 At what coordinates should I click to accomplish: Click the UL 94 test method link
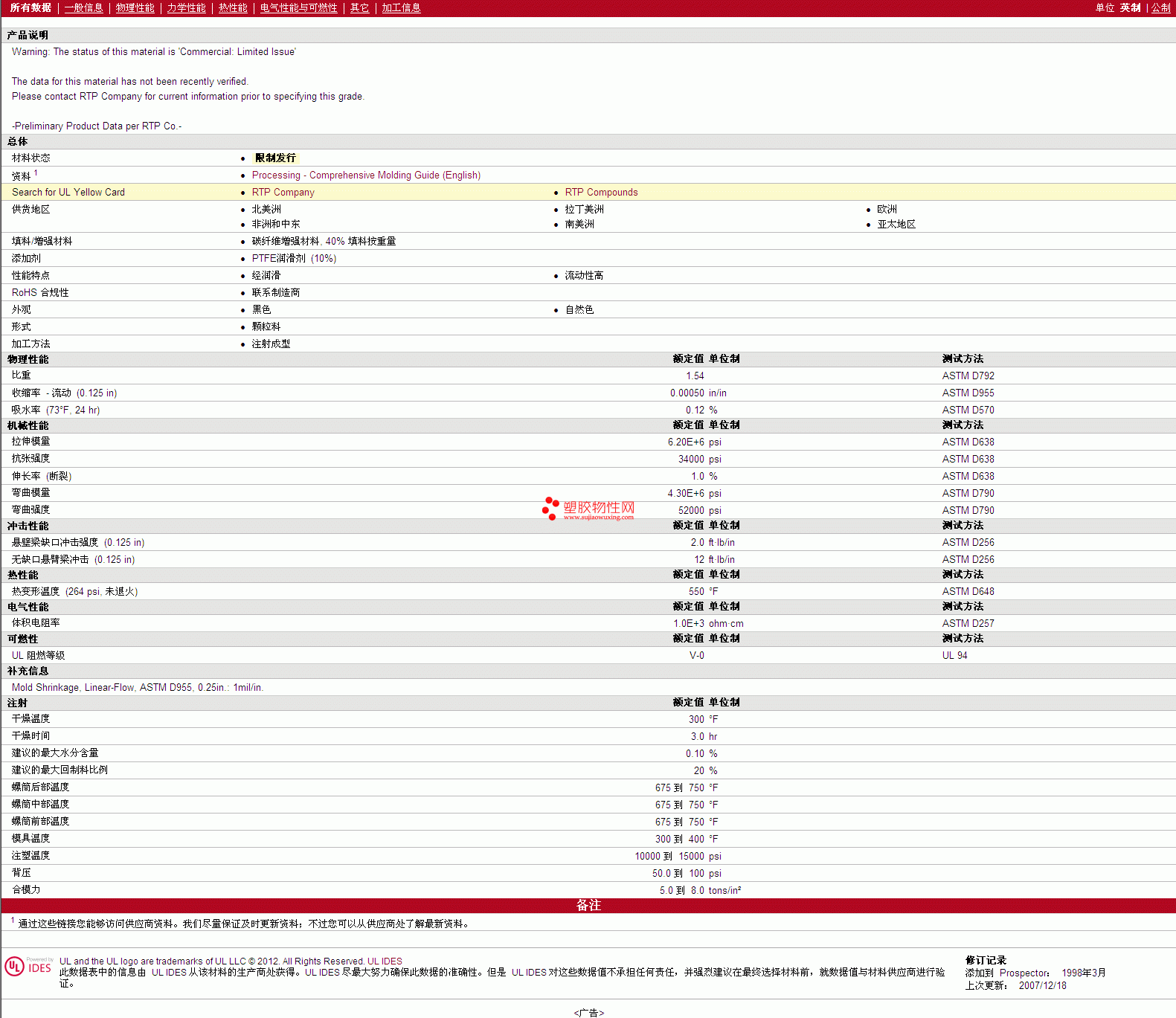point(954,656)
